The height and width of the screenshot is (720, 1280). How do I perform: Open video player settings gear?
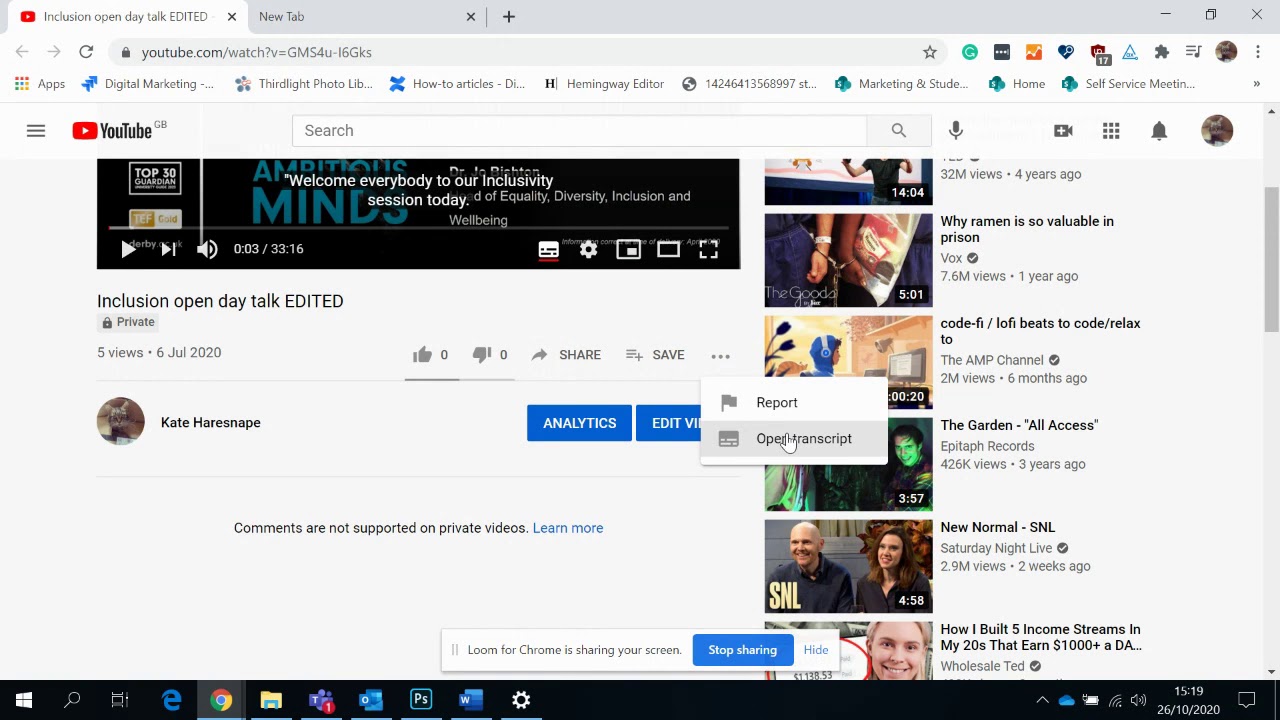pos(588,250)
